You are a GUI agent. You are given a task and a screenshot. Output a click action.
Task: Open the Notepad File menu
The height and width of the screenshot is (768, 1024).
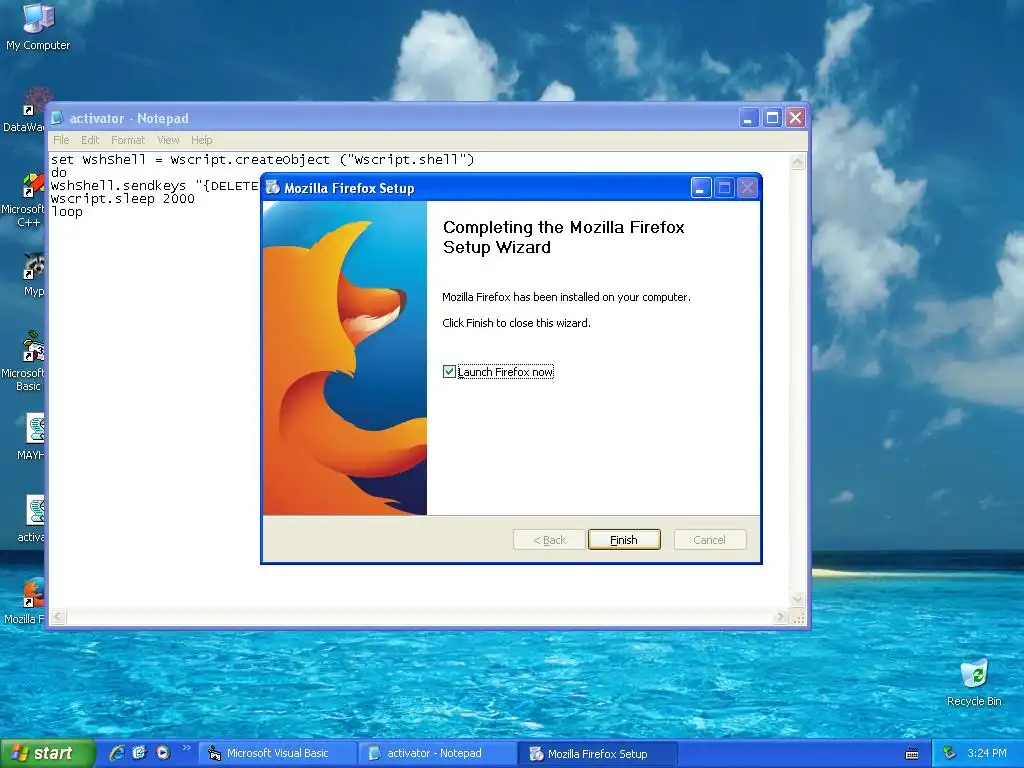(61, 140)
